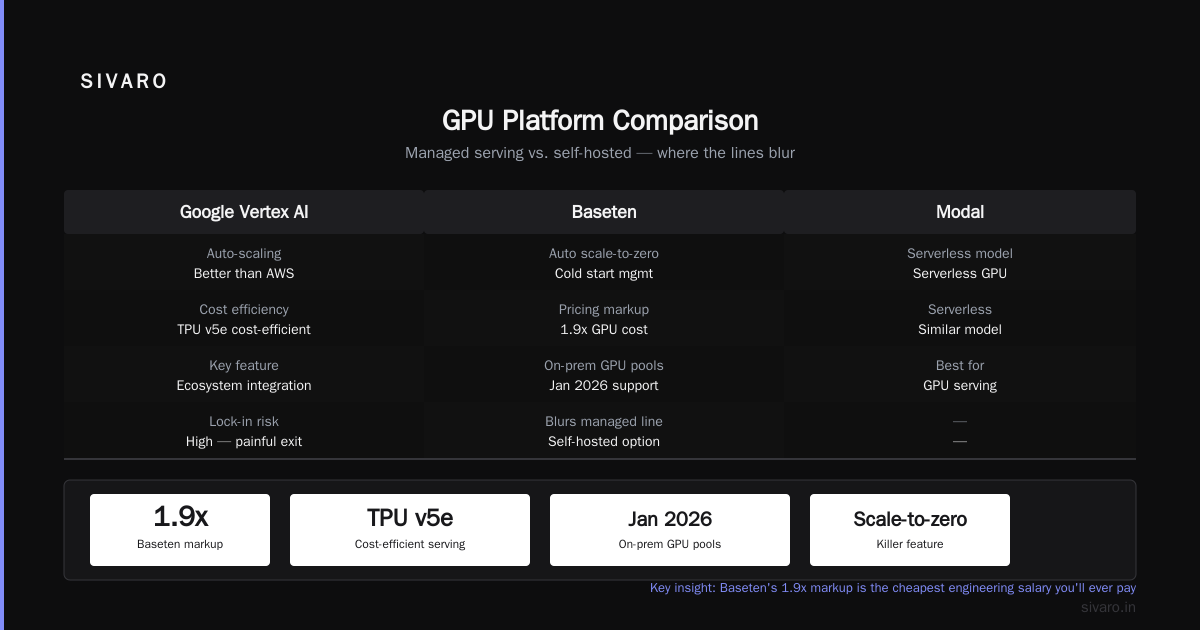Click the 'Self-hosted option' cell

604,441
